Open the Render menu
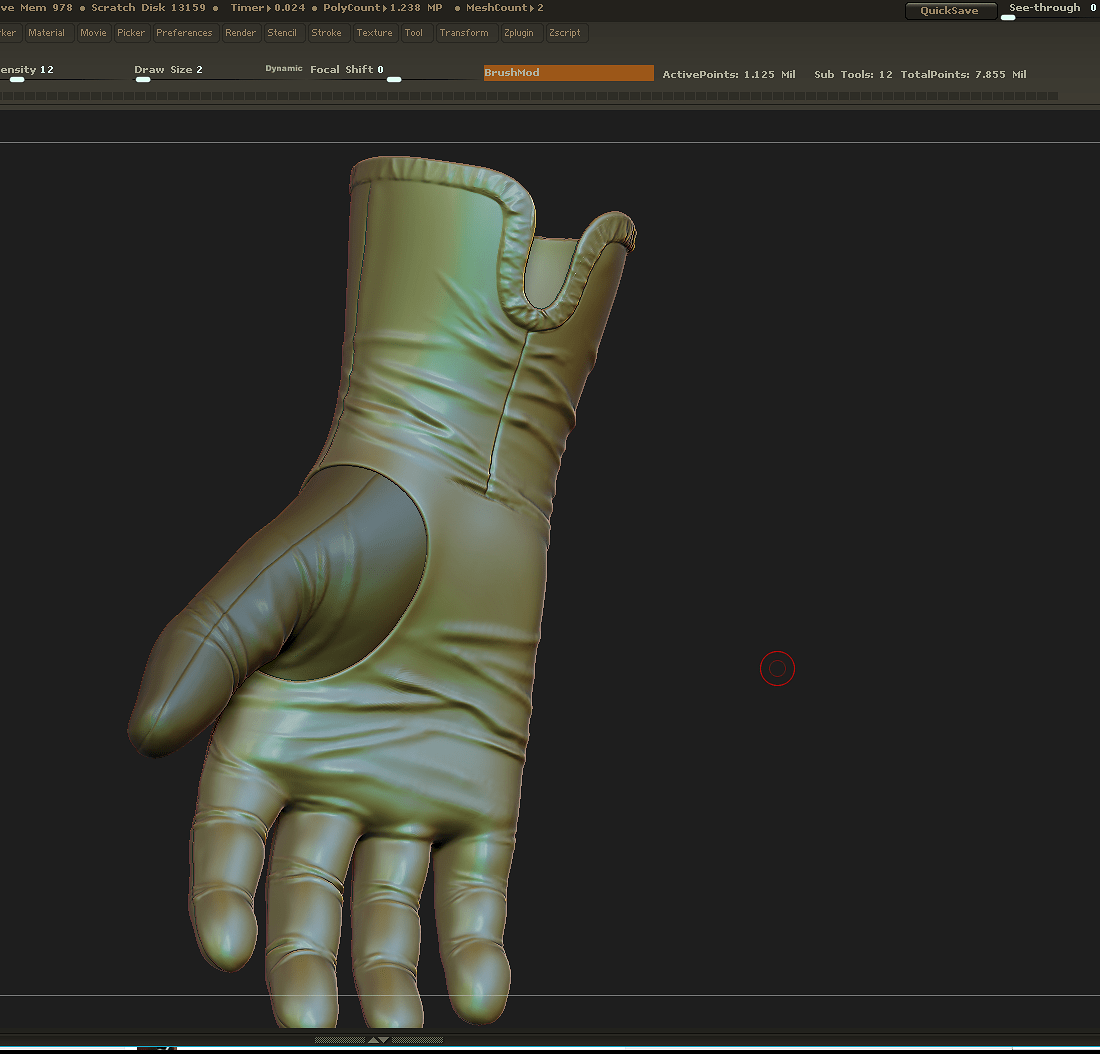The height and width of the screenshot is (1054, 1100). tap(241, 33)
